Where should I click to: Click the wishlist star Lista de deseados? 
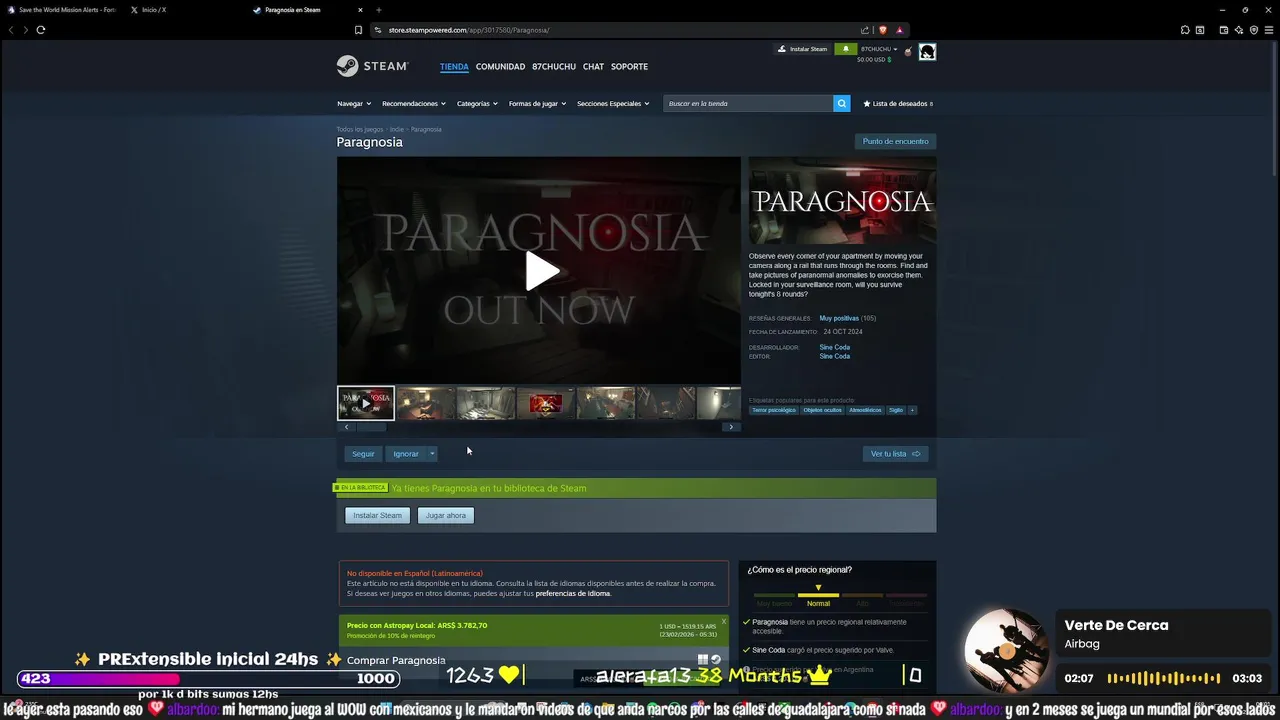click(x=897, y=103)
